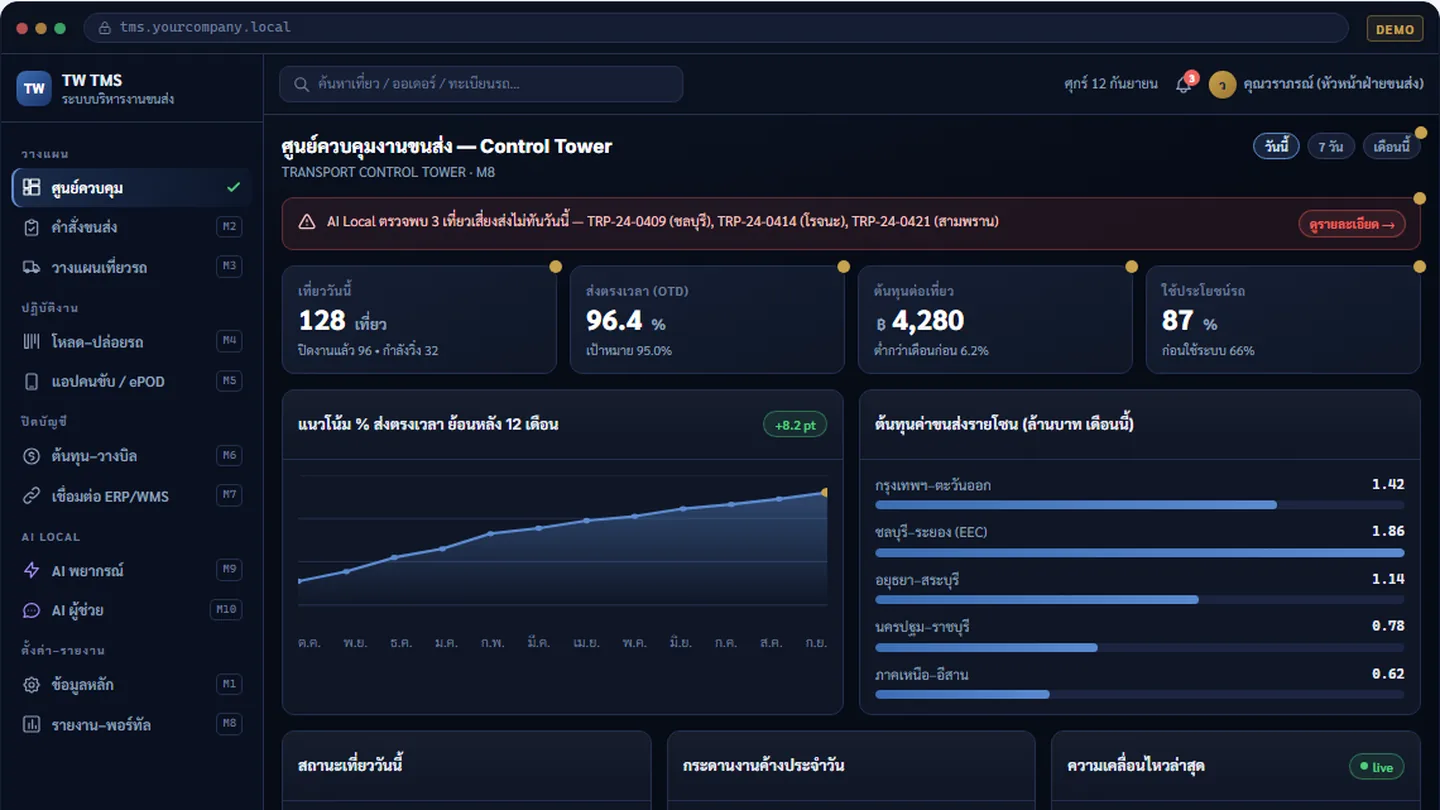Click the user name คุณวราภรณ์
This screenshot has height=810, width=1440.
pyautogui.click(x=1333, y=84)
